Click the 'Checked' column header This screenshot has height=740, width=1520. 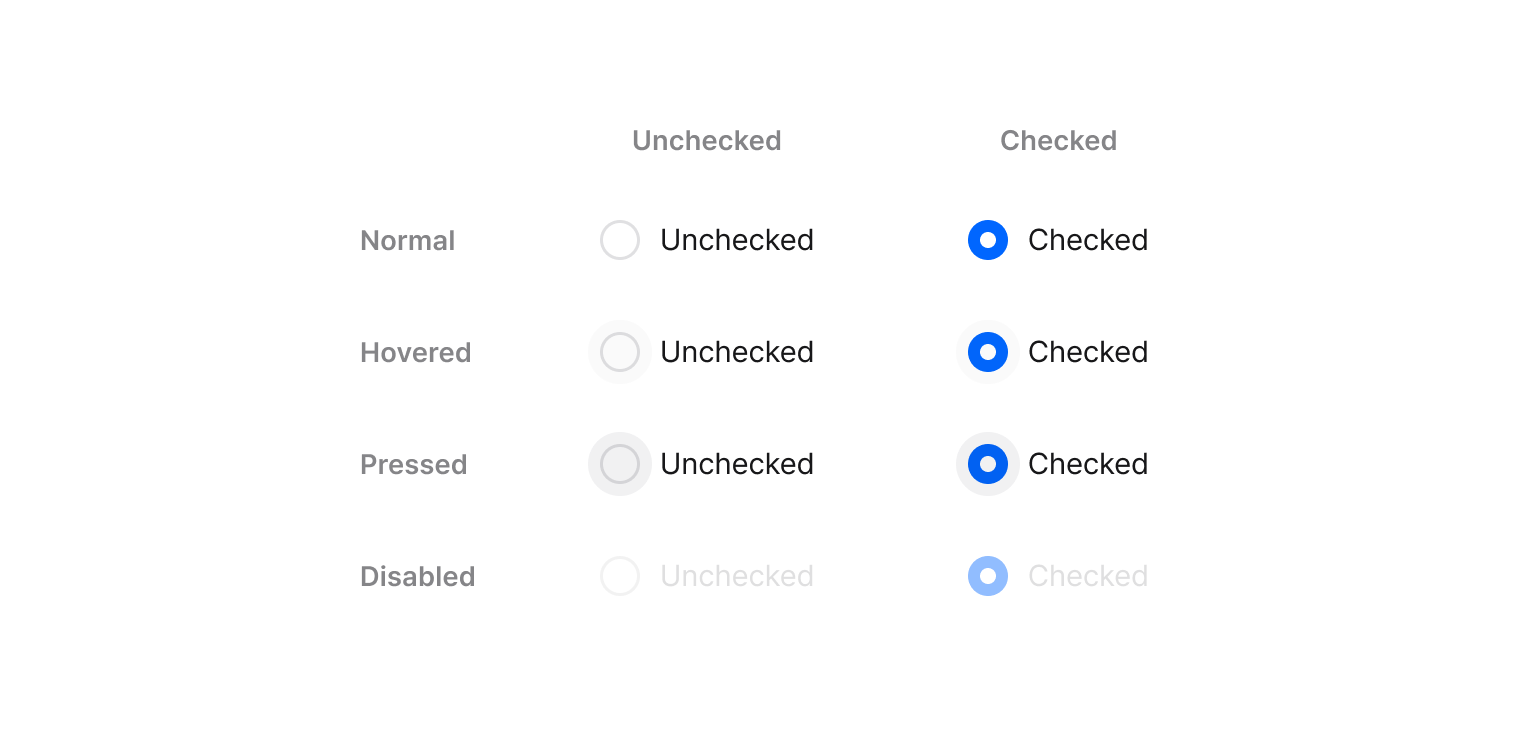(1058, 141)
